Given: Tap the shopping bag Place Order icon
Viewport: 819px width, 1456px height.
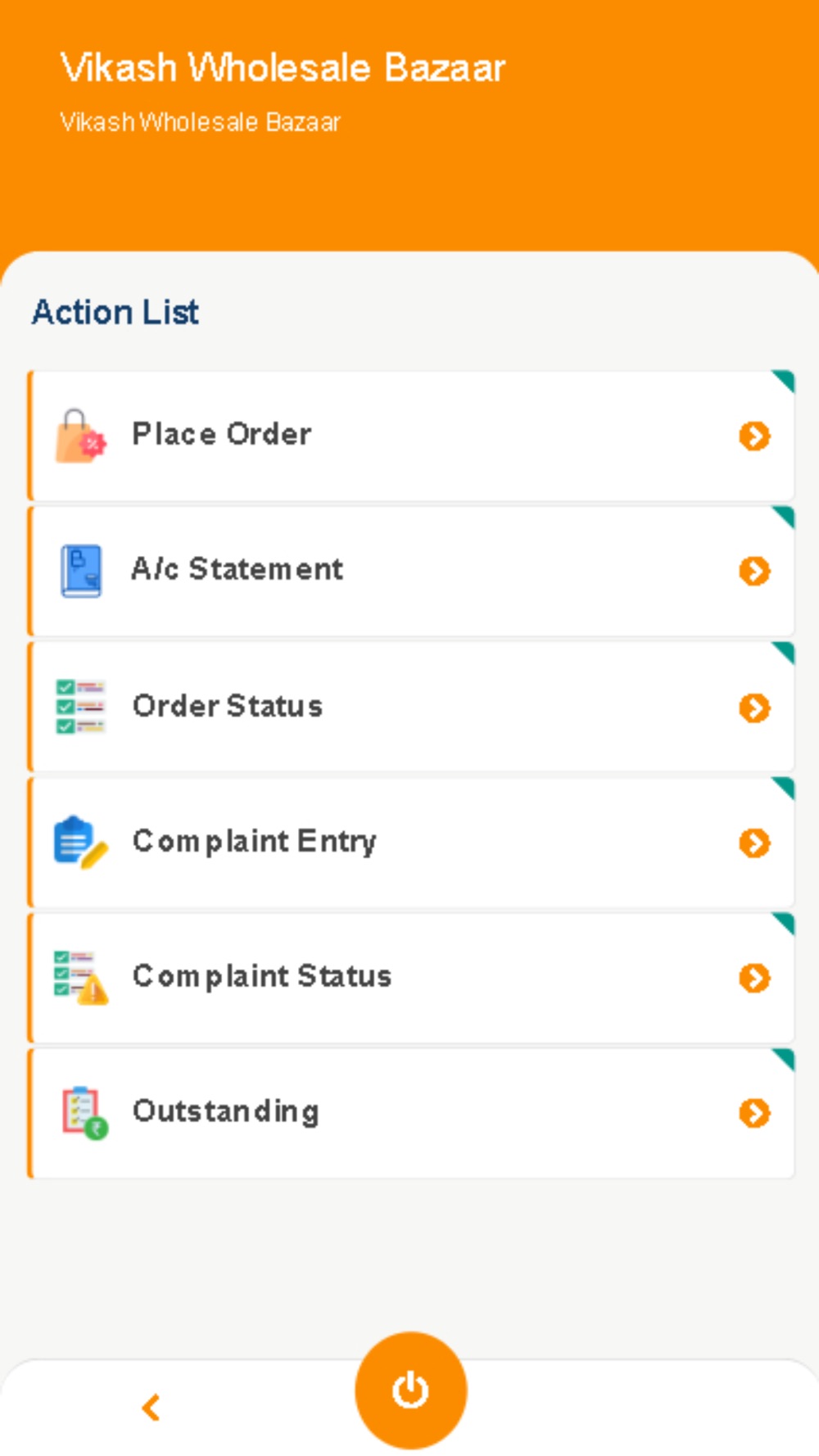Looking at the screenshot, I should [80, 436].
